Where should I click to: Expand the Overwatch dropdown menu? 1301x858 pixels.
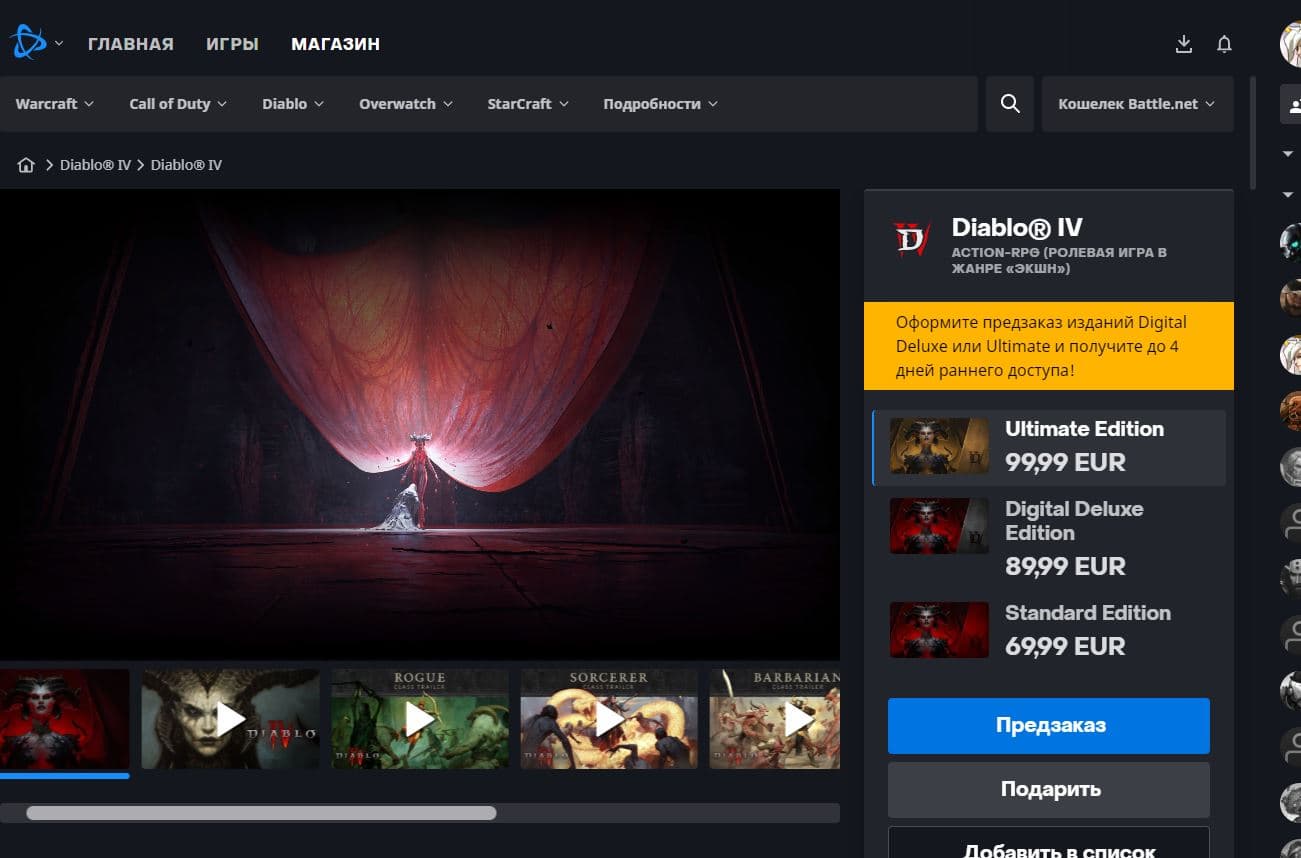[x=406, y=104]
